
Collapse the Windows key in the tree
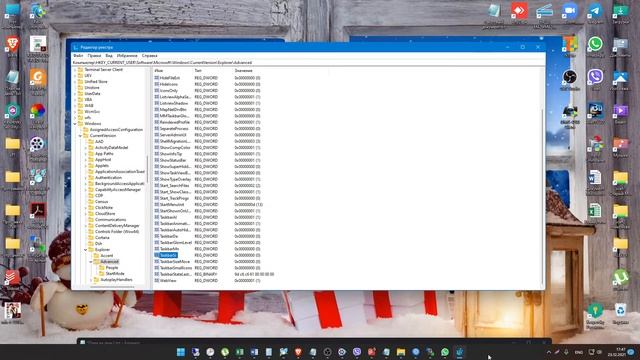point(76,123)
